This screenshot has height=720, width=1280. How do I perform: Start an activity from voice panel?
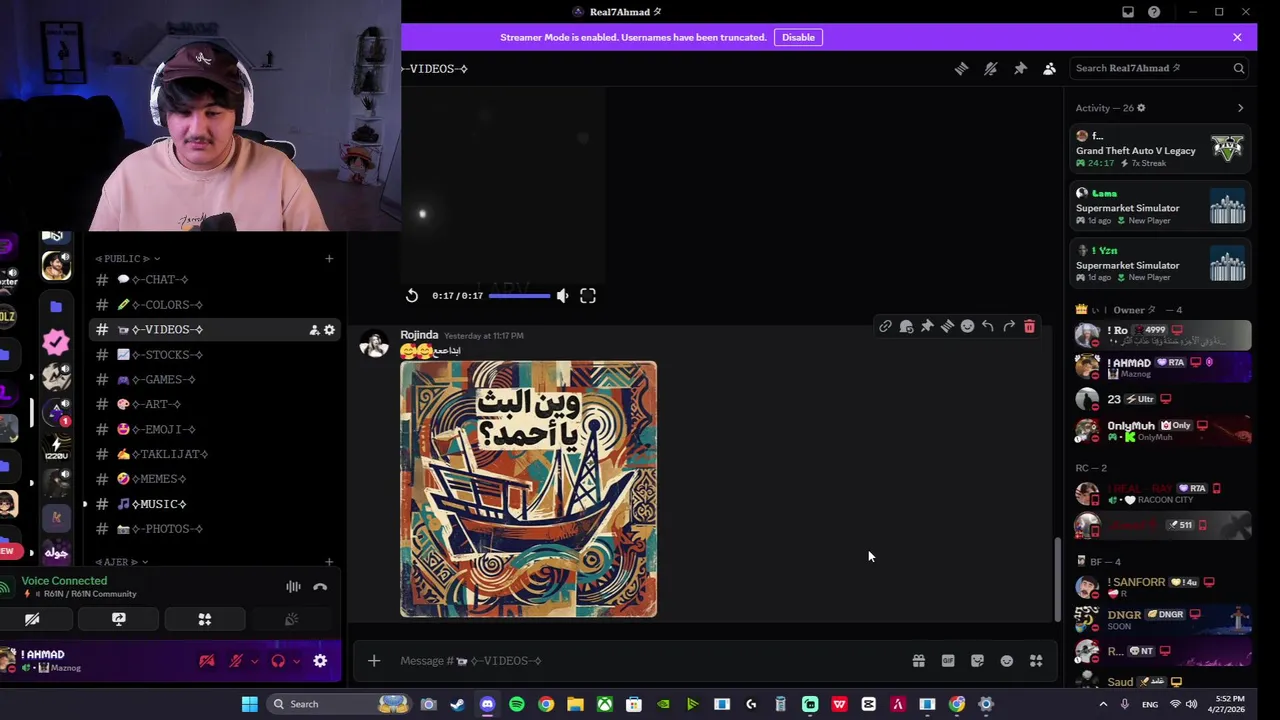tap(205, 620)
